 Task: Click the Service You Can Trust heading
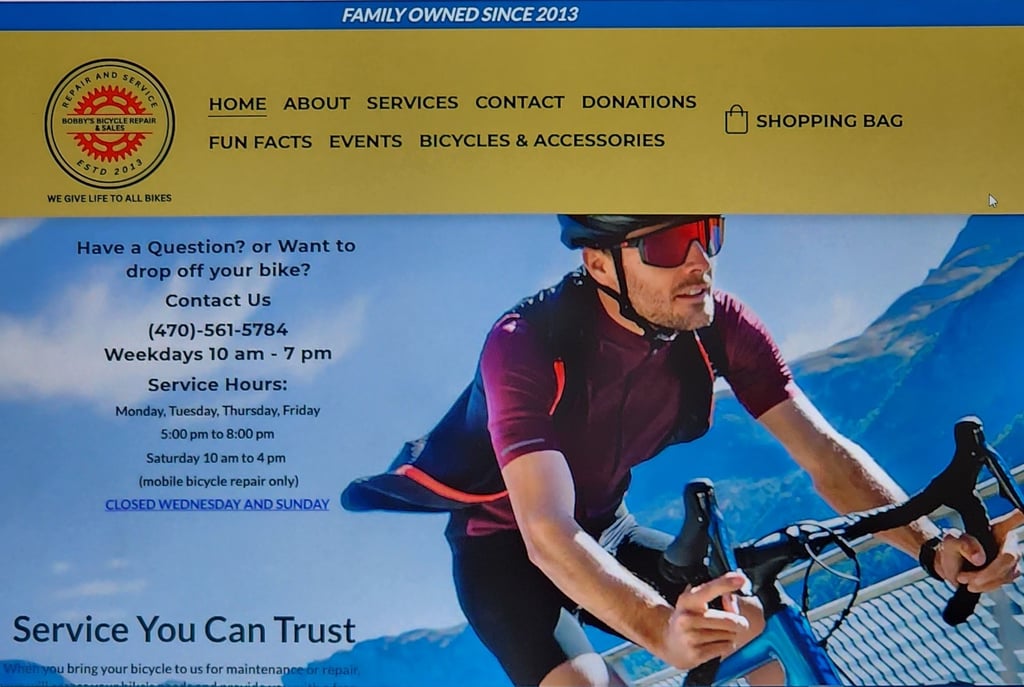pos(184,630)
